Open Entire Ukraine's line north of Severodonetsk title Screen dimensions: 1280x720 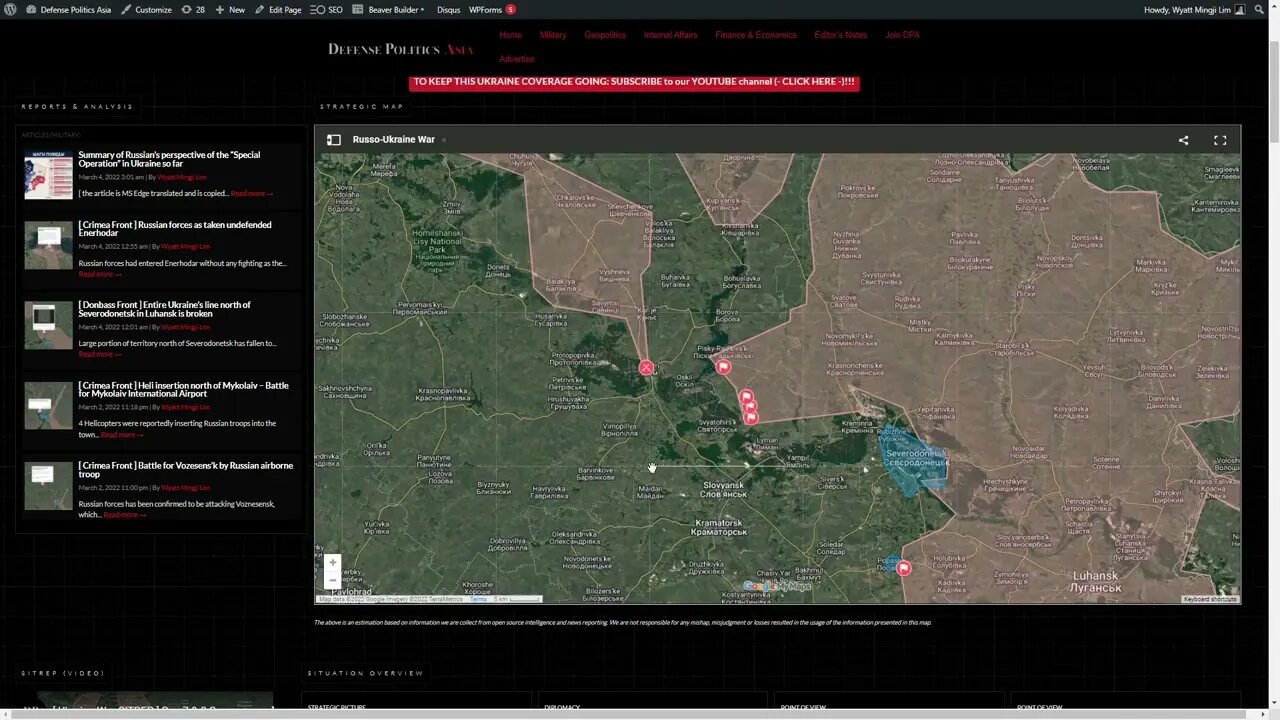click(165, 309)
